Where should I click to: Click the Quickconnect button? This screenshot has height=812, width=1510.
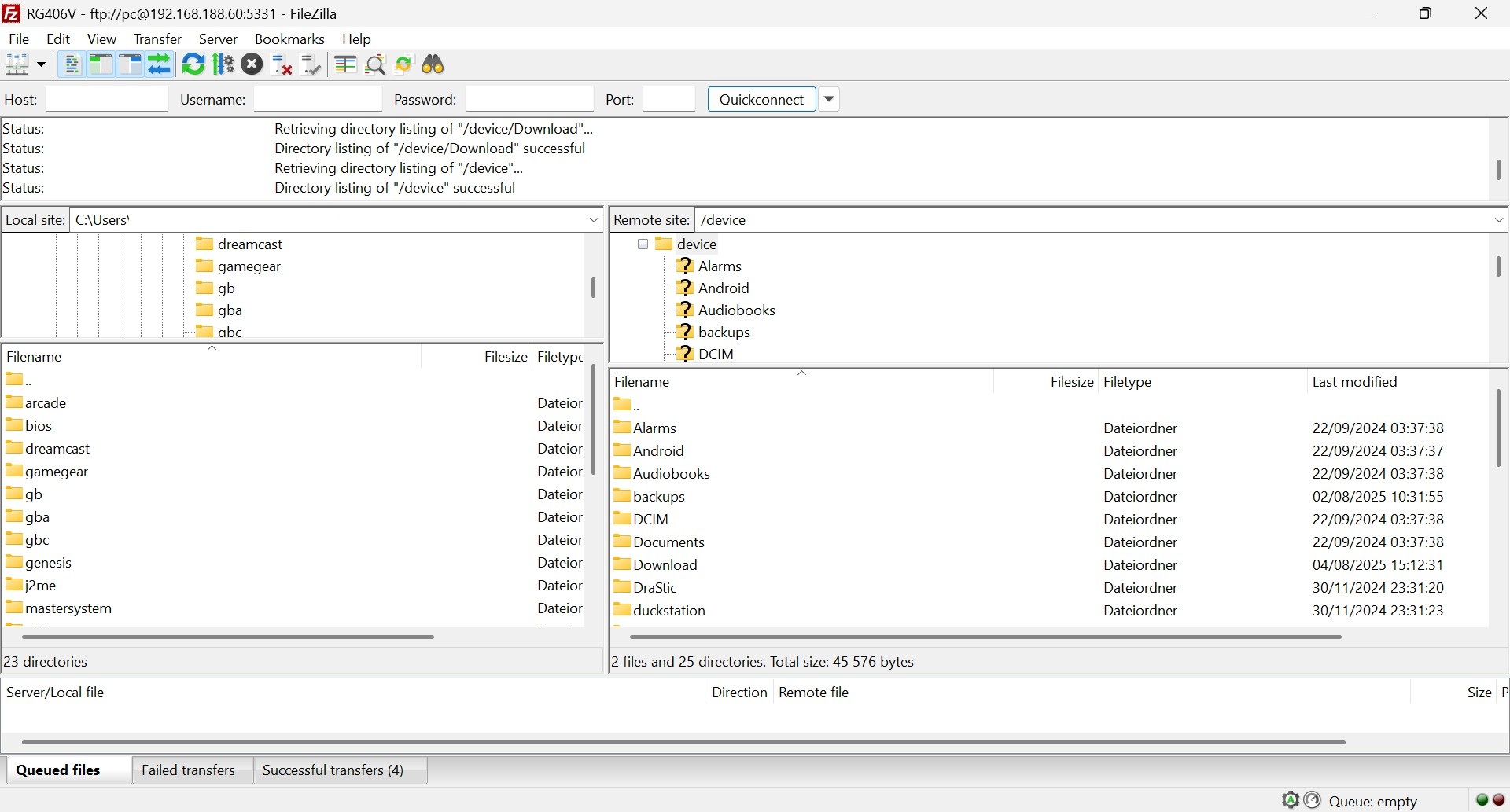point(761,100)
